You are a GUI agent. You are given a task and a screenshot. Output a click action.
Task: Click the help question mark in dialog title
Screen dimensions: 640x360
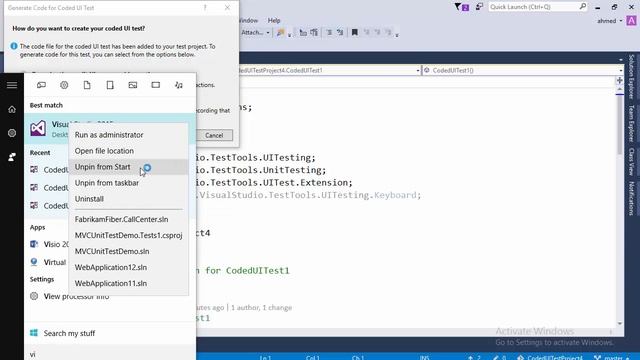[x=205, y=7]
